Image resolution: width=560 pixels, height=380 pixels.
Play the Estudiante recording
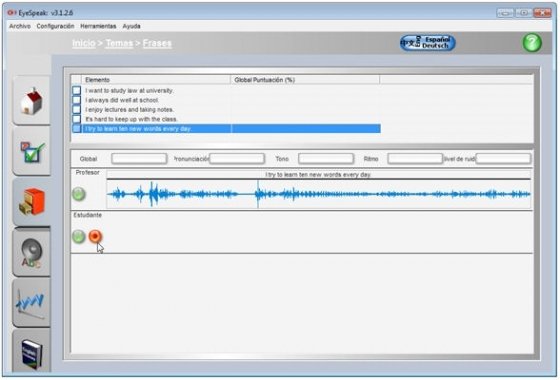pyautogui.click(x=79, y=236)
